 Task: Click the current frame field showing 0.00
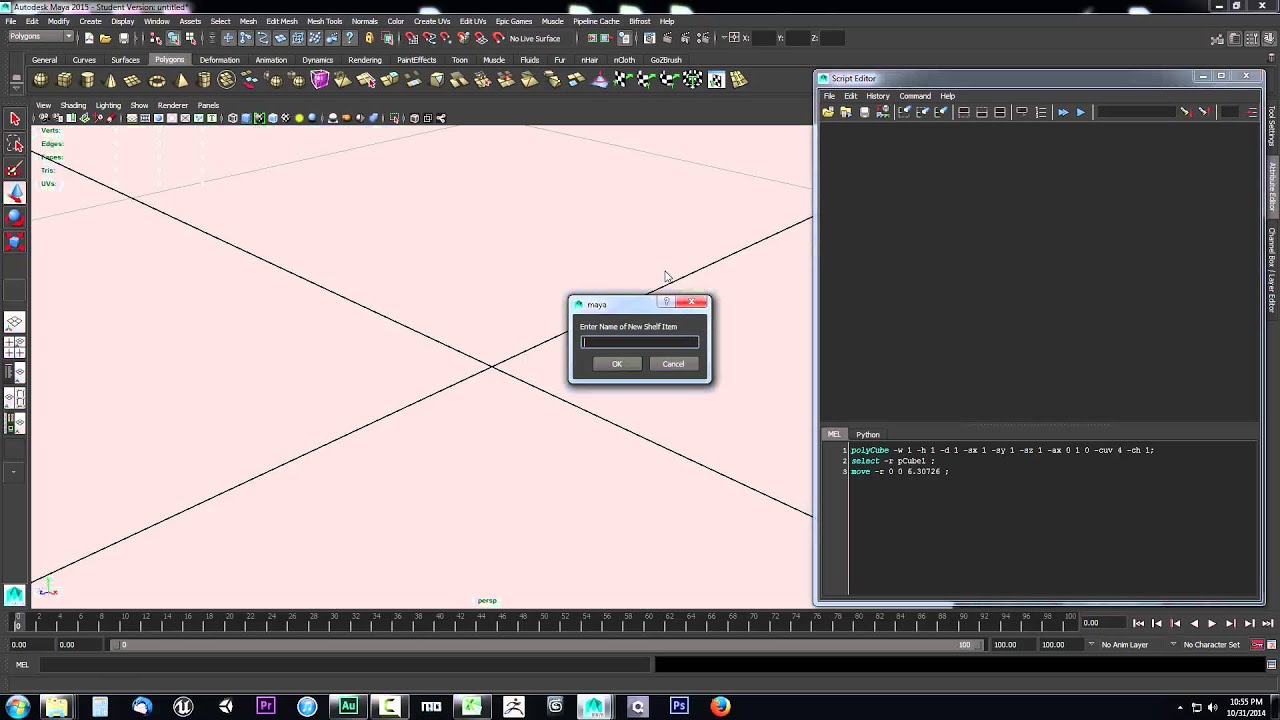[1104, 623]
